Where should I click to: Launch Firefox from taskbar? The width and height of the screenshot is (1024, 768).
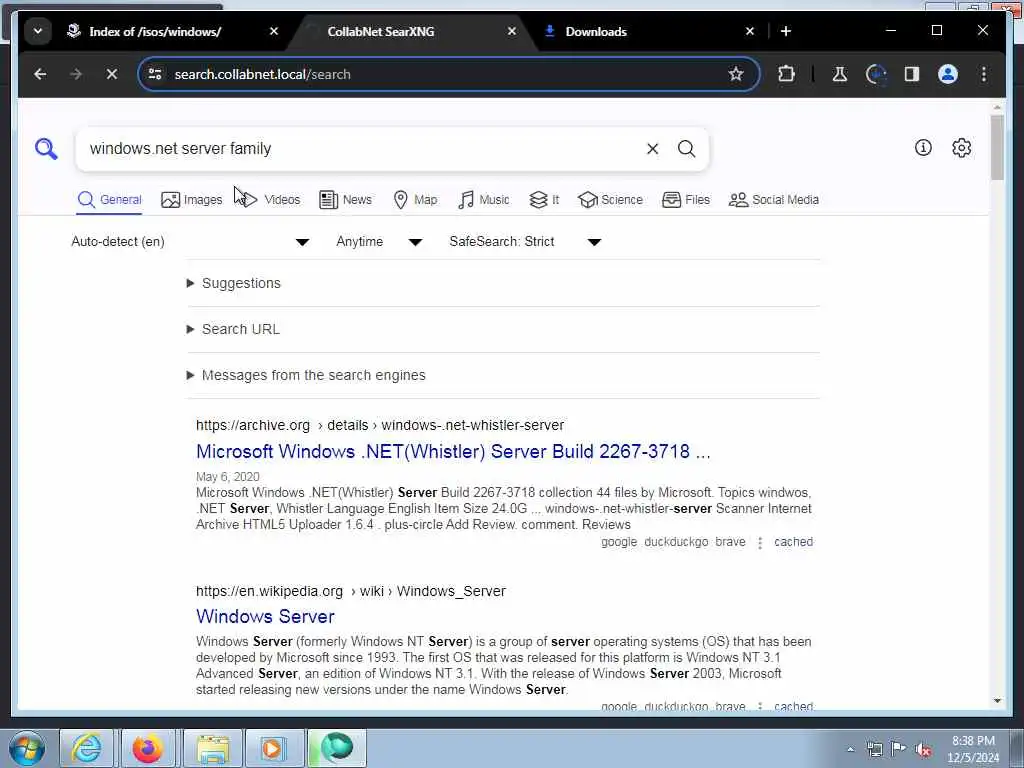tap(148, 748)
